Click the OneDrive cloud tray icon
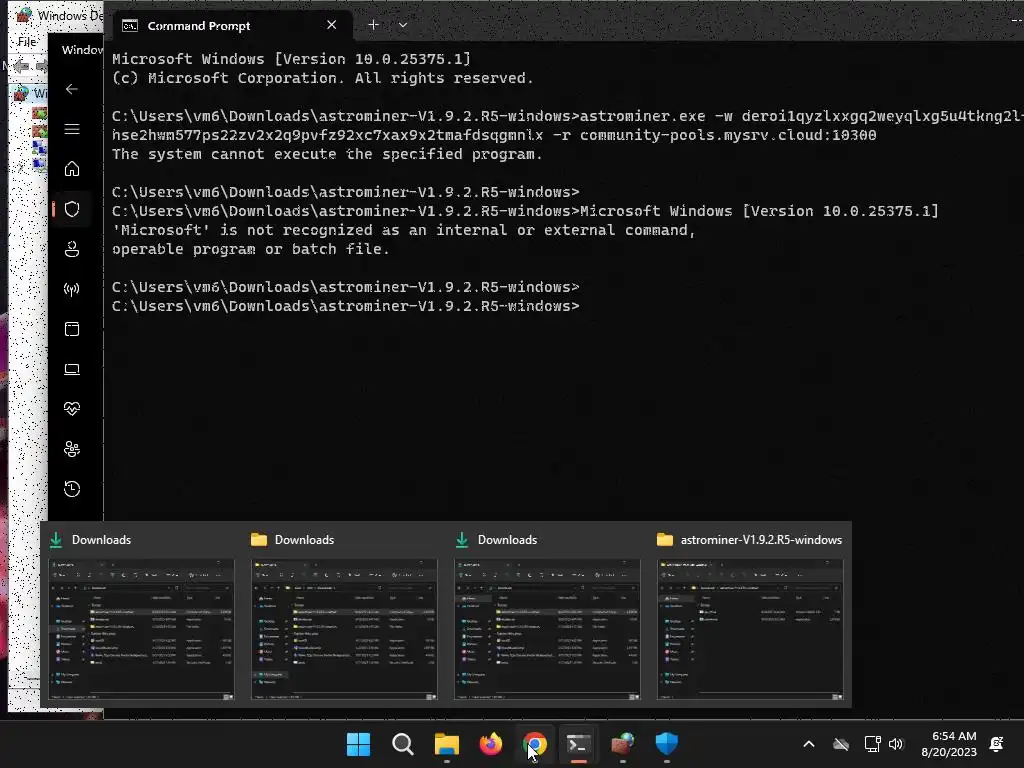 [841, 744]
